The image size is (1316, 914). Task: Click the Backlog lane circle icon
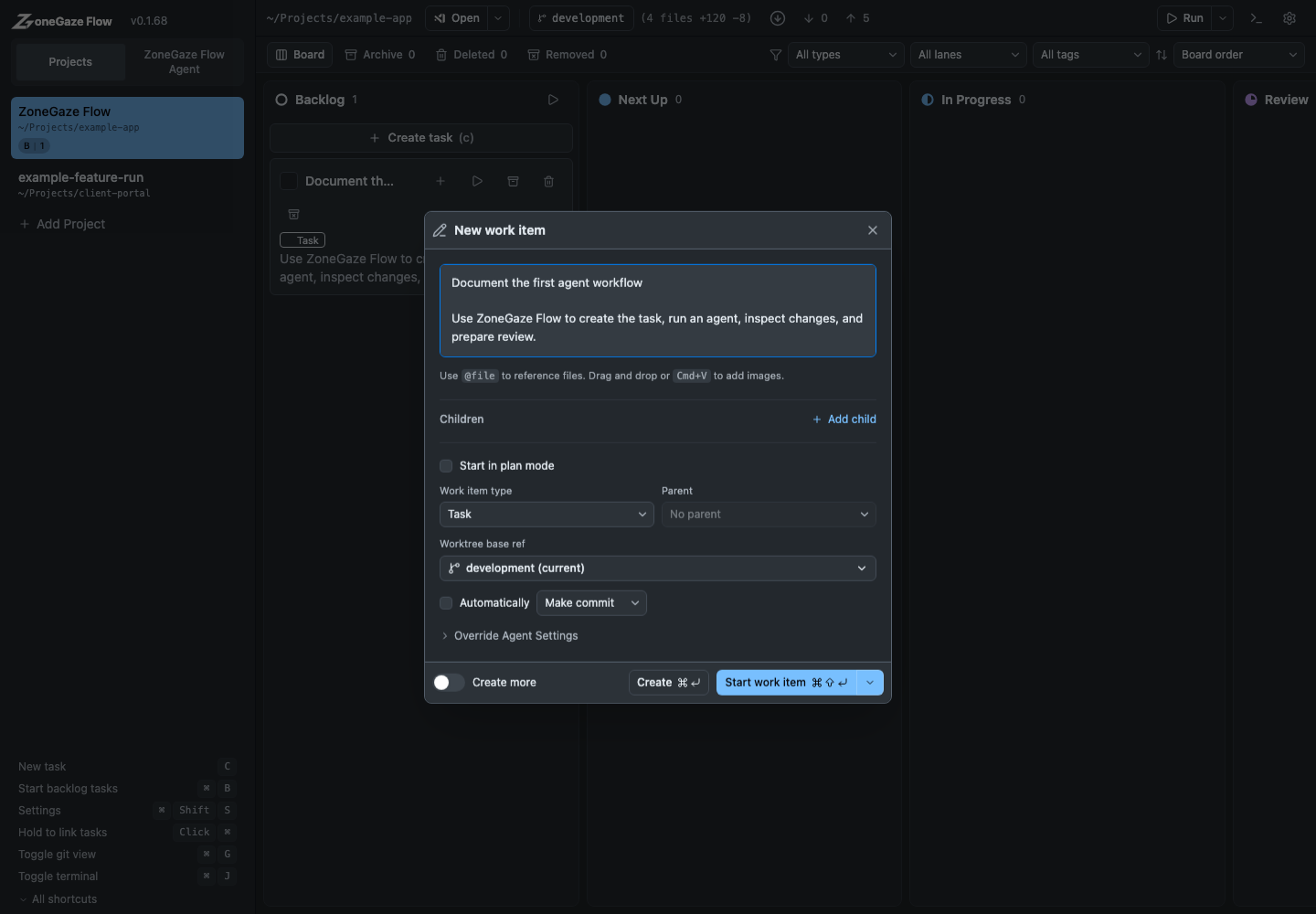(281, 100)
